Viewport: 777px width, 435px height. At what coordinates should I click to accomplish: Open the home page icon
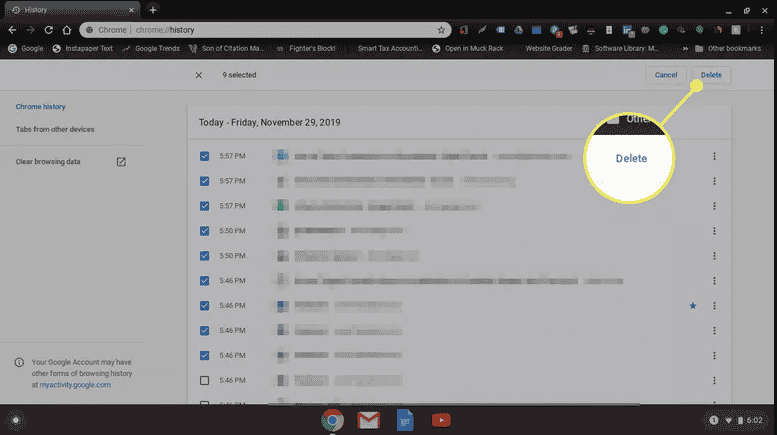coord(67,30)
